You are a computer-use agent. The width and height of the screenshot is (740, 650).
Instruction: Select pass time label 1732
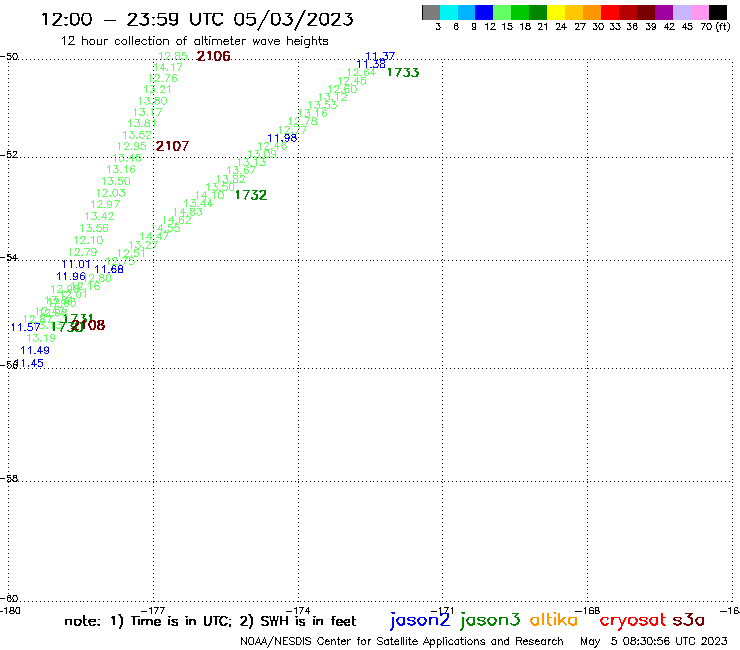[251, 195]
